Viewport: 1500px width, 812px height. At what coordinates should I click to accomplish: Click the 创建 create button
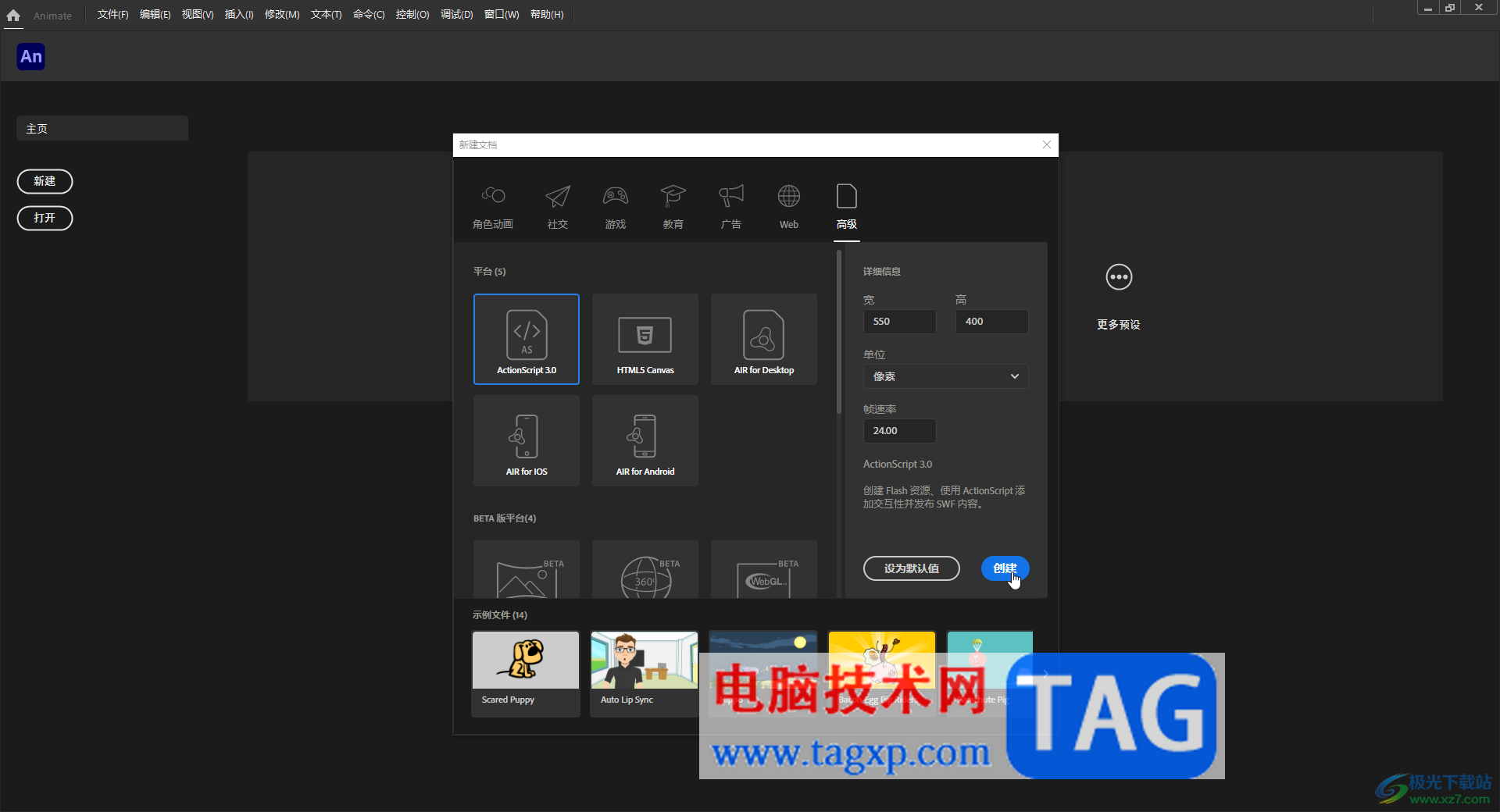[1005, 568]
